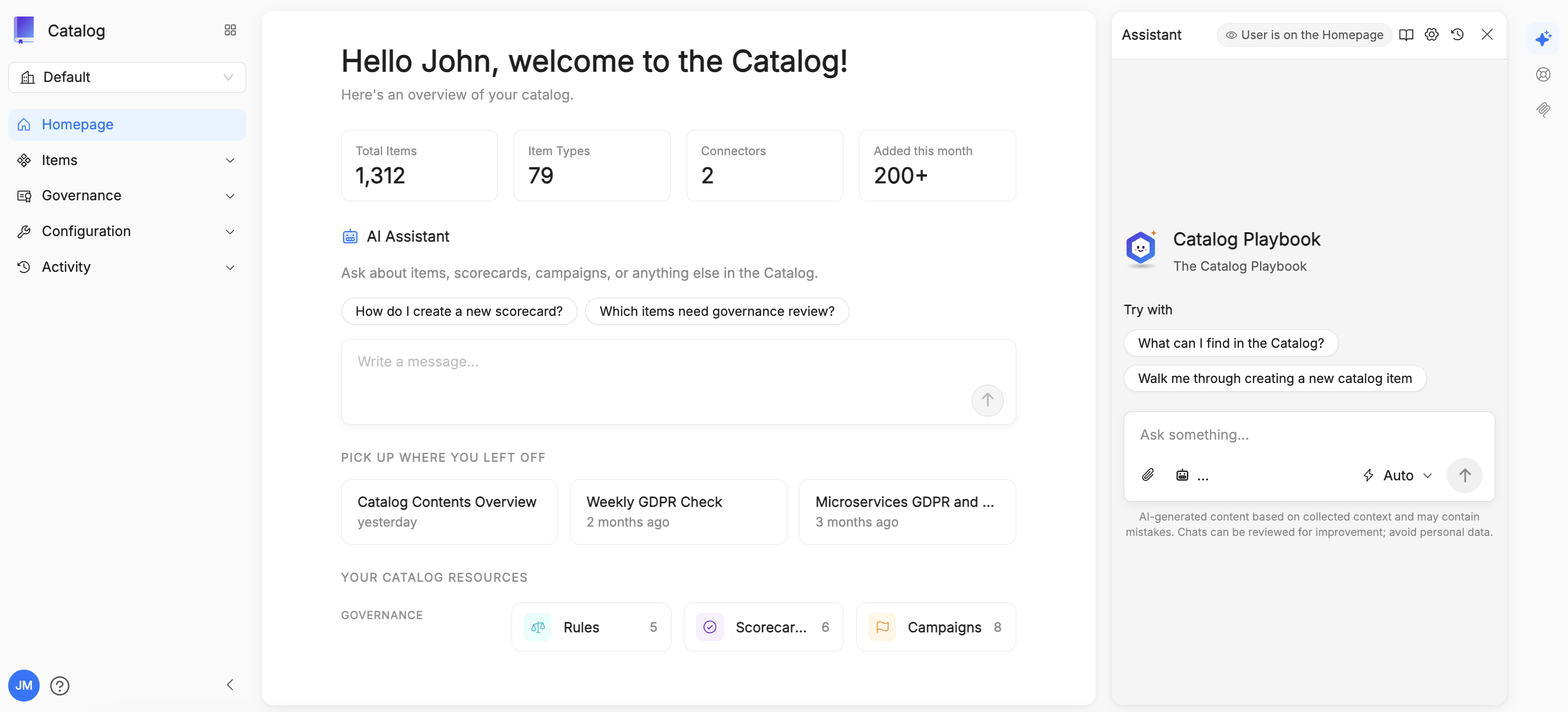Send the Assistant panel message arrow
This screenshot has height=712, width=1568.
point(1464,475)
